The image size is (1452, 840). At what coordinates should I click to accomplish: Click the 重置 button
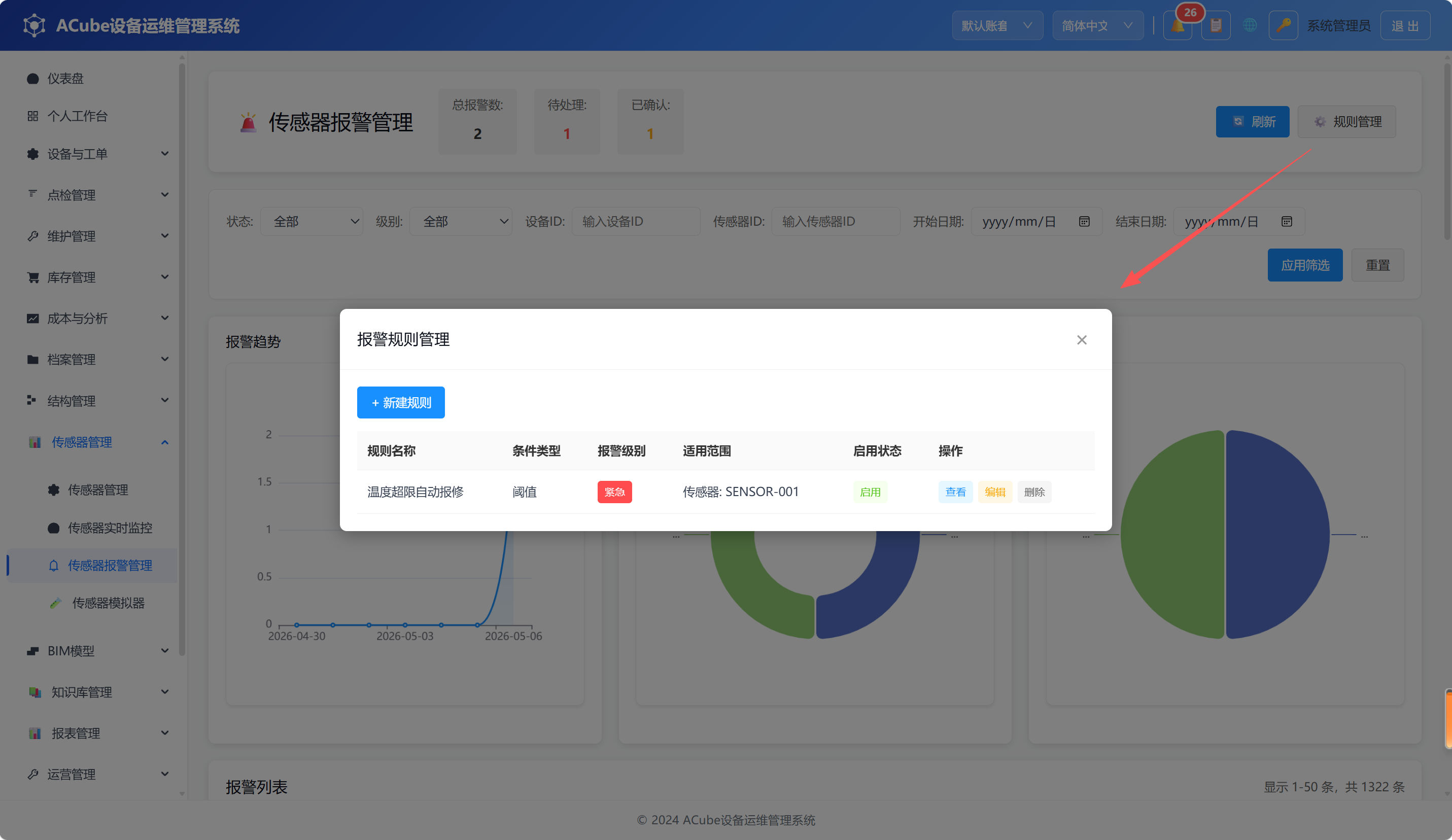(x=1377, y=265)
